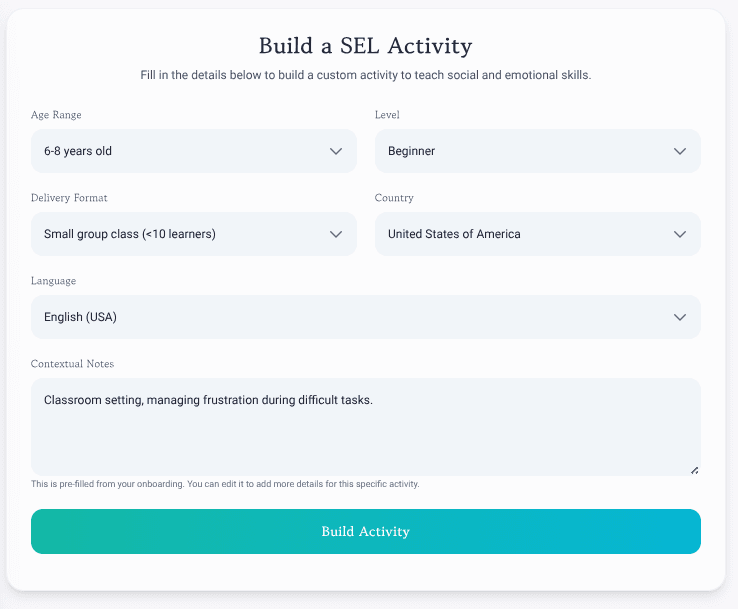Open the Age Range dropdown showing 6-8 years old
738x609 pixels.
tap(194, 151)
